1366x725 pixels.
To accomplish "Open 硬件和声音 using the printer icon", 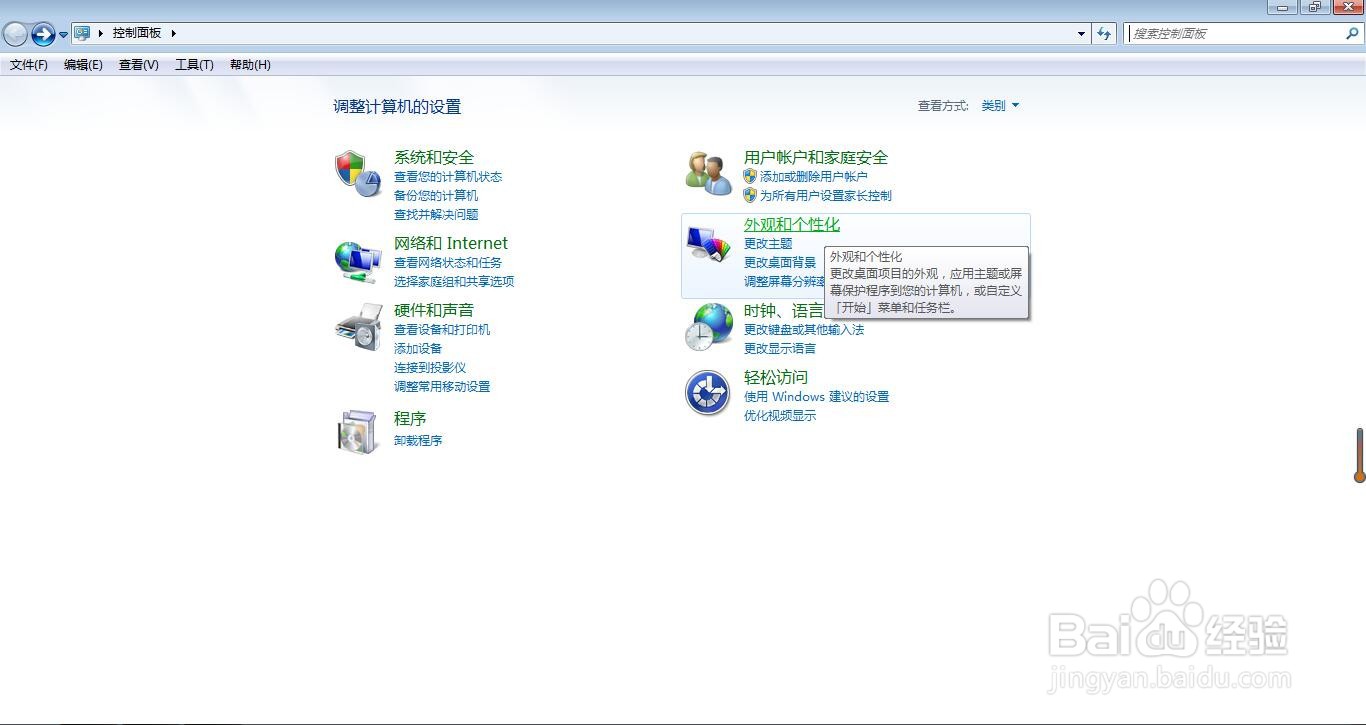I will point(358,325).
